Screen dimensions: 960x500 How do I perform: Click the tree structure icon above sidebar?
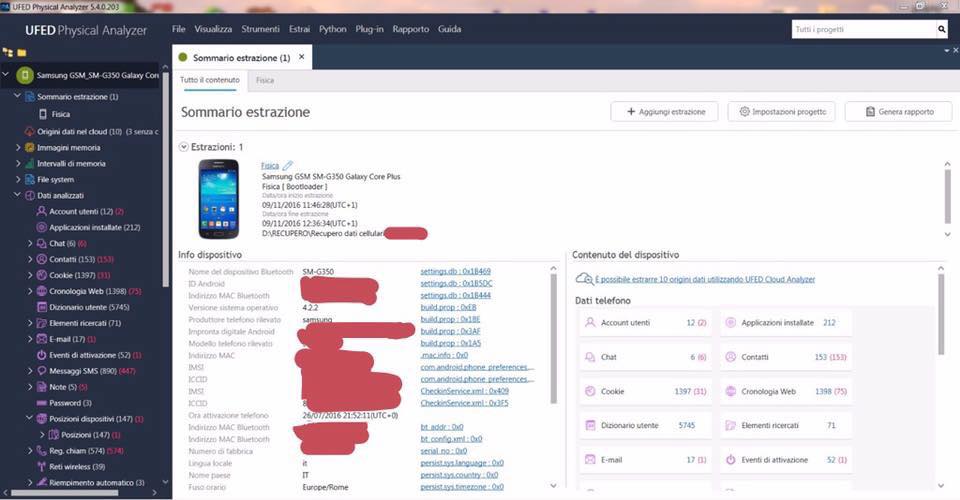coord(8,53)
